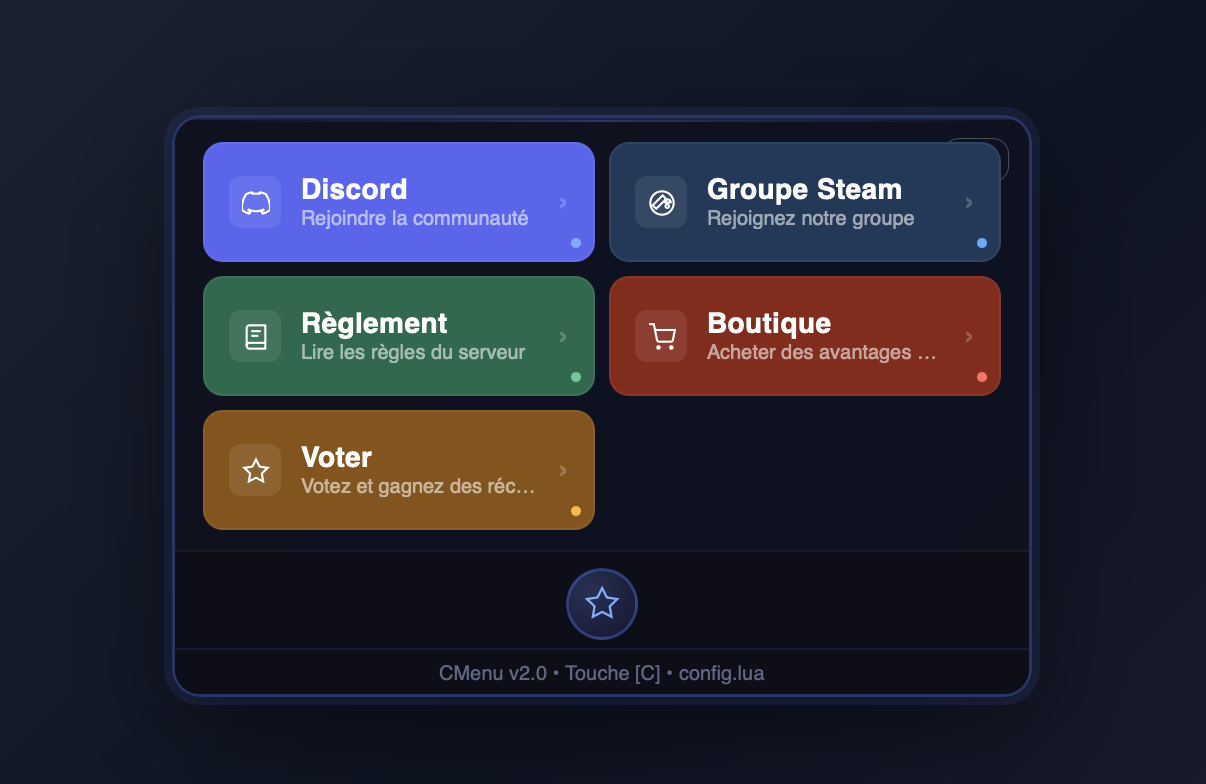Open the Boutique card title
Viewport: 1206px width, 784px height.
click(769, 323)
